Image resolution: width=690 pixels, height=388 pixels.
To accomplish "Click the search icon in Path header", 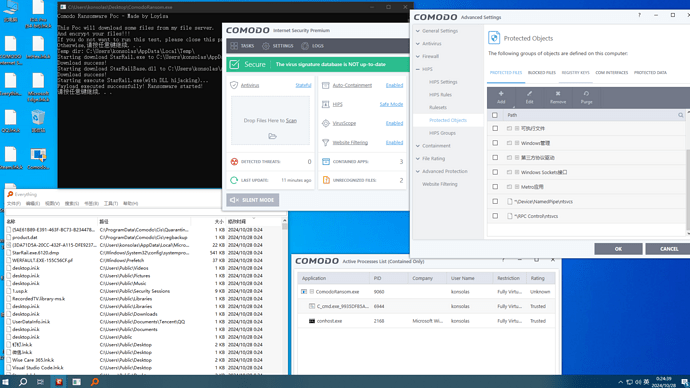I will click(680, 115).
